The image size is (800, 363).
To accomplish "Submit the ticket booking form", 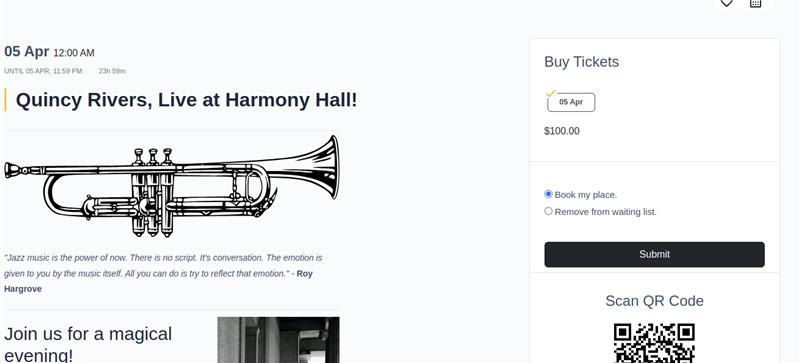I will click(654, 254).
